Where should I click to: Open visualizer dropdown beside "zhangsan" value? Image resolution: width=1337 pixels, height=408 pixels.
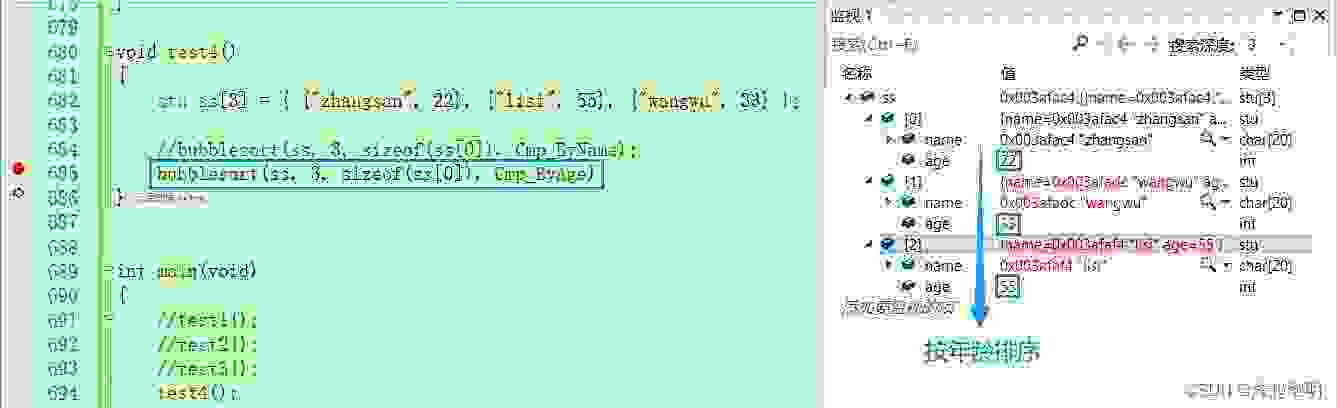coord(1225,139)
